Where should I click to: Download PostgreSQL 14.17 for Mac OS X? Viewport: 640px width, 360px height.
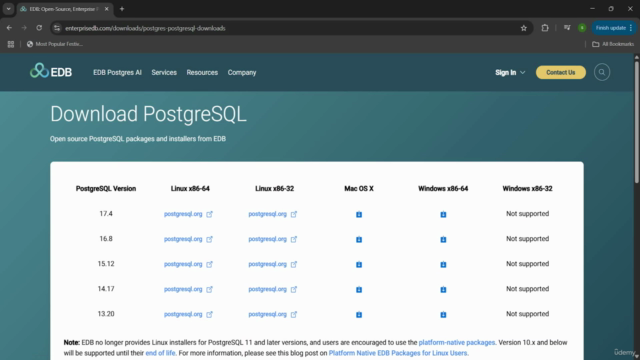tap(359, 289)
